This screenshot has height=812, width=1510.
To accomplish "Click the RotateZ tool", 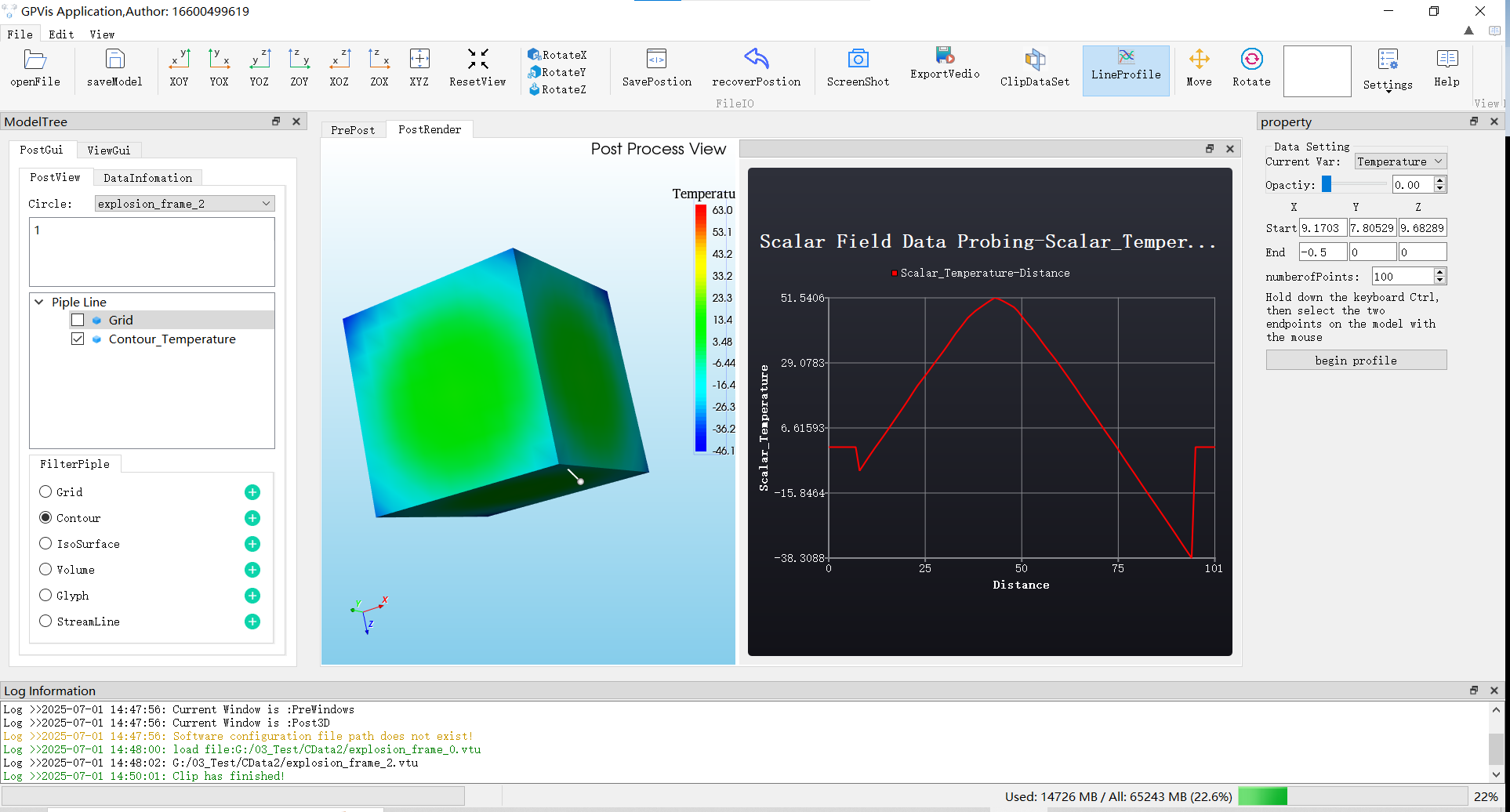I will click(x=557, y=89).
